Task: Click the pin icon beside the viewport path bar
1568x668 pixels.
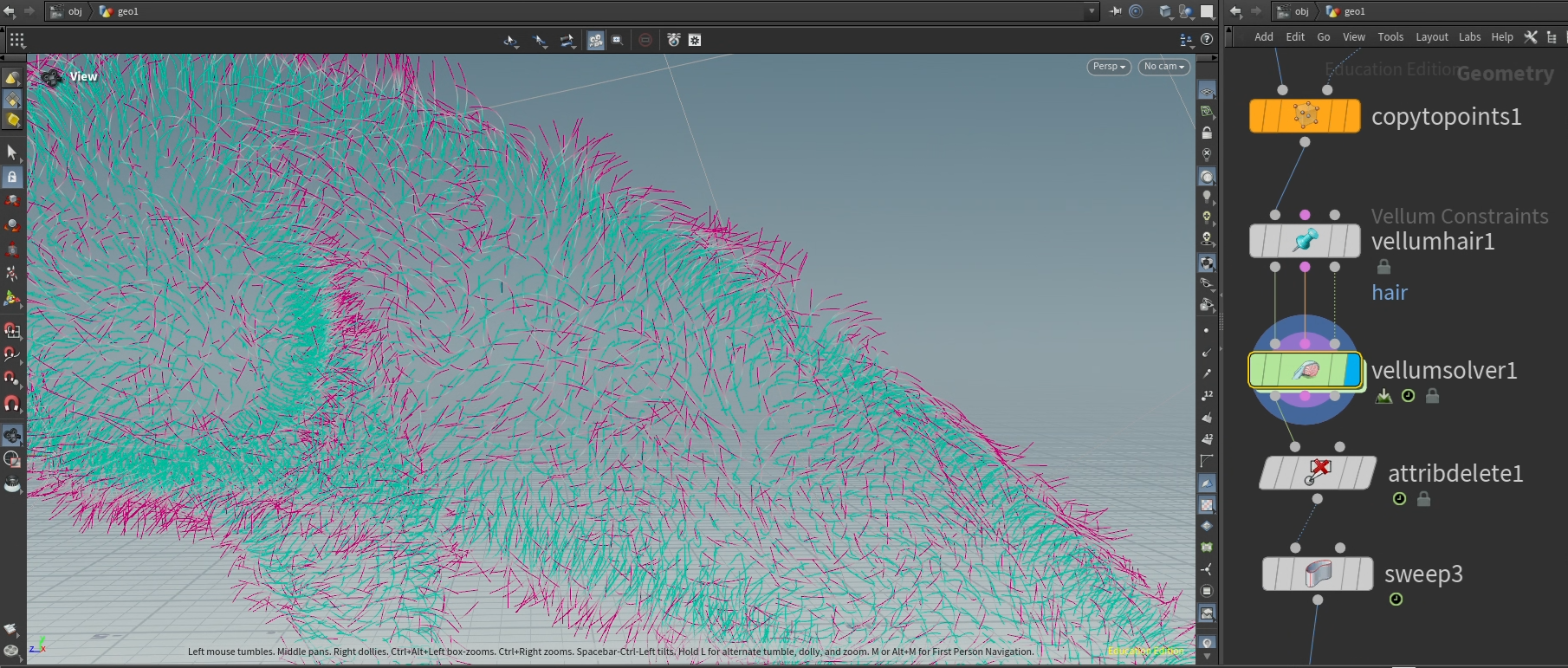Action: [x=1116, y=11]
